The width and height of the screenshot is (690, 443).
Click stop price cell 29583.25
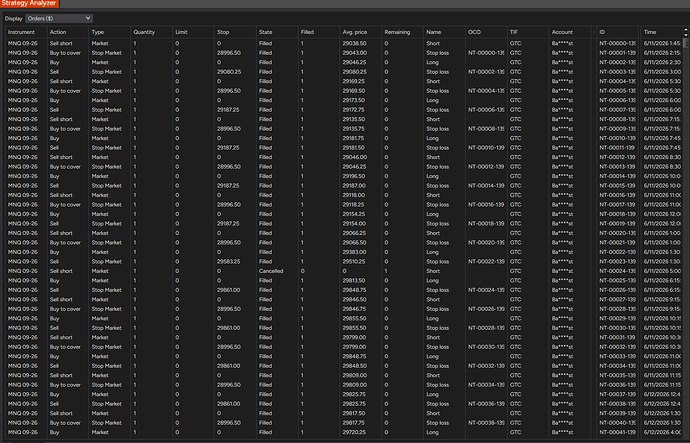(x=229, y=262)
